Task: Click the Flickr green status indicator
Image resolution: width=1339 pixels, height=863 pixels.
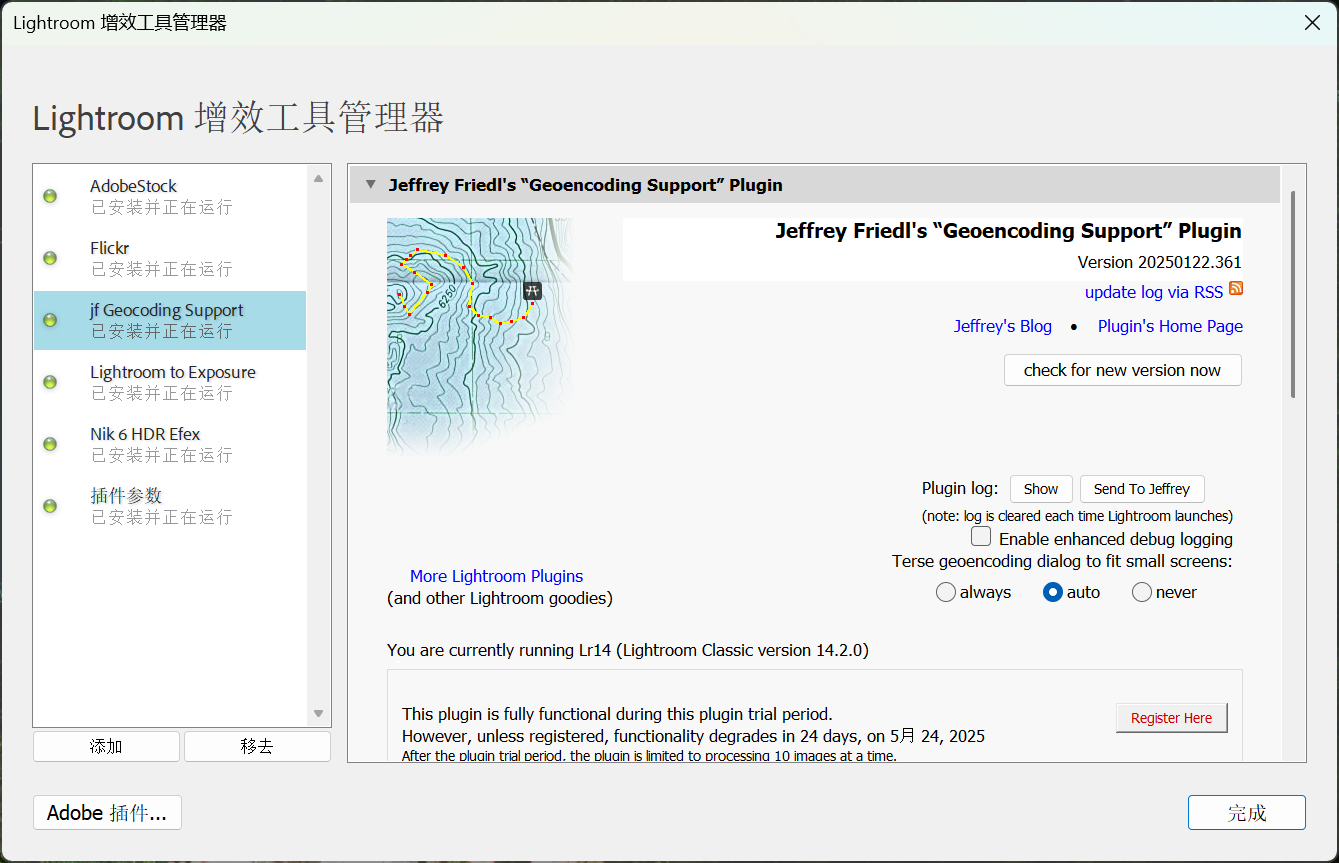Action: (x=50, y=258)
